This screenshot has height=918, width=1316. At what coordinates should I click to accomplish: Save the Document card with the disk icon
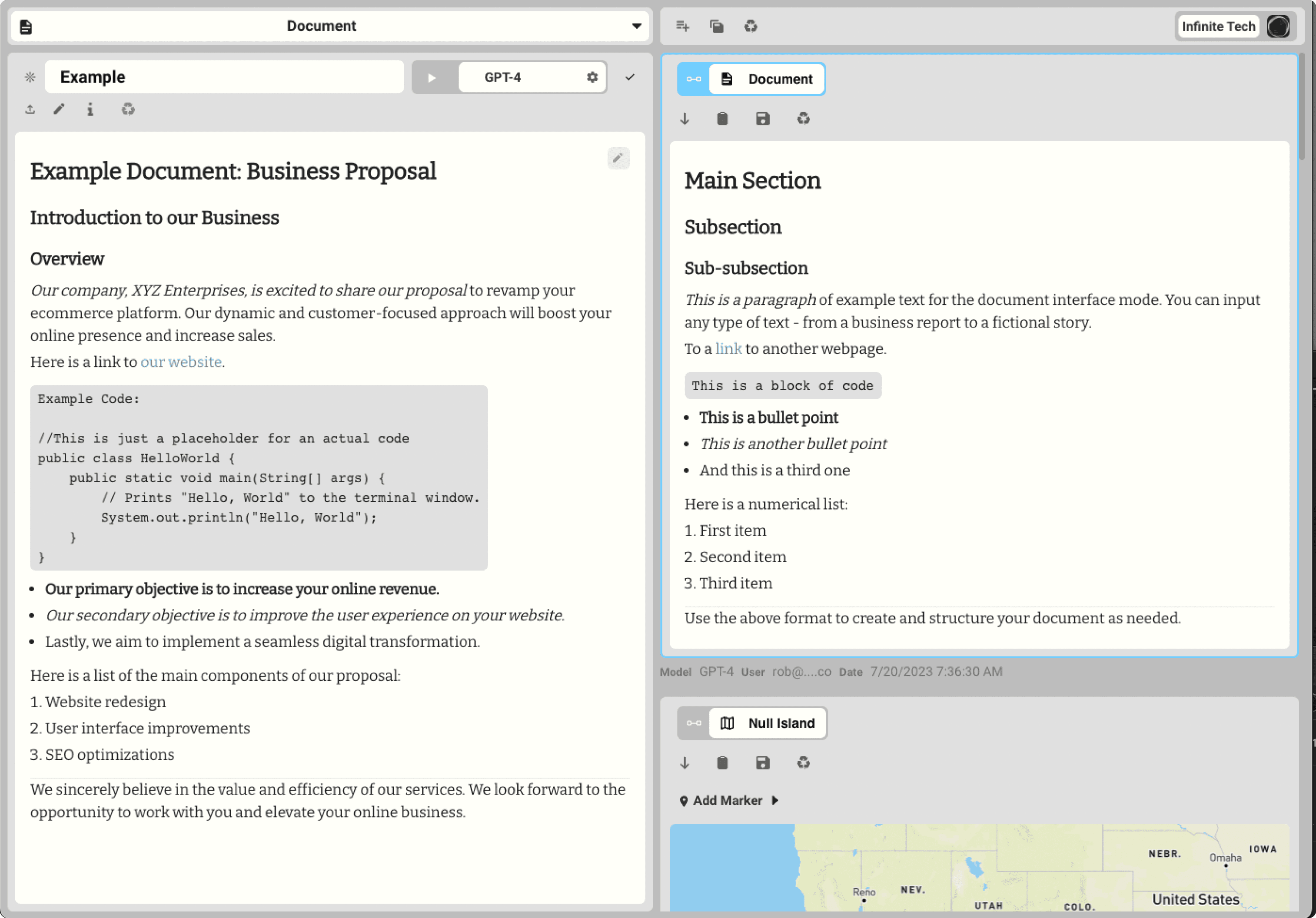tap(763, 119)
